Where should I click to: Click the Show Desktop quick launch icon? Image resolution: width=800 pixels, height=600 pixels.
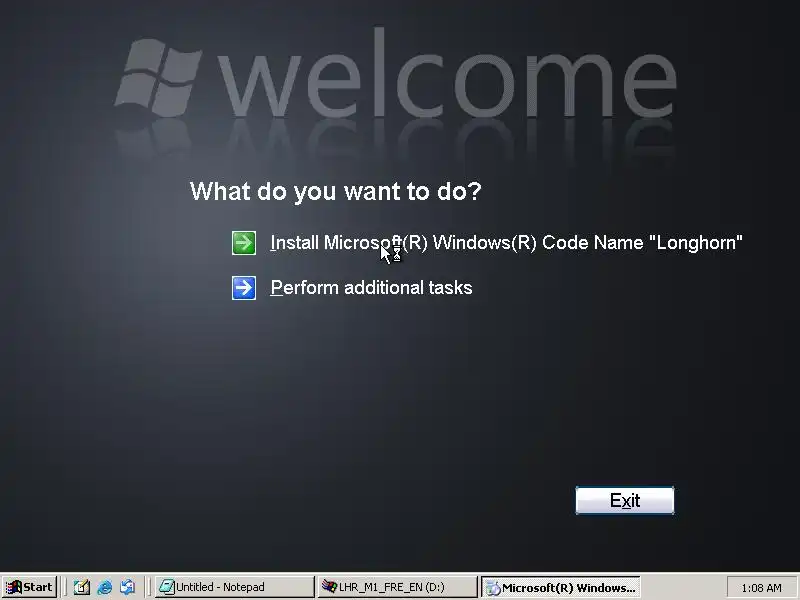82,587
